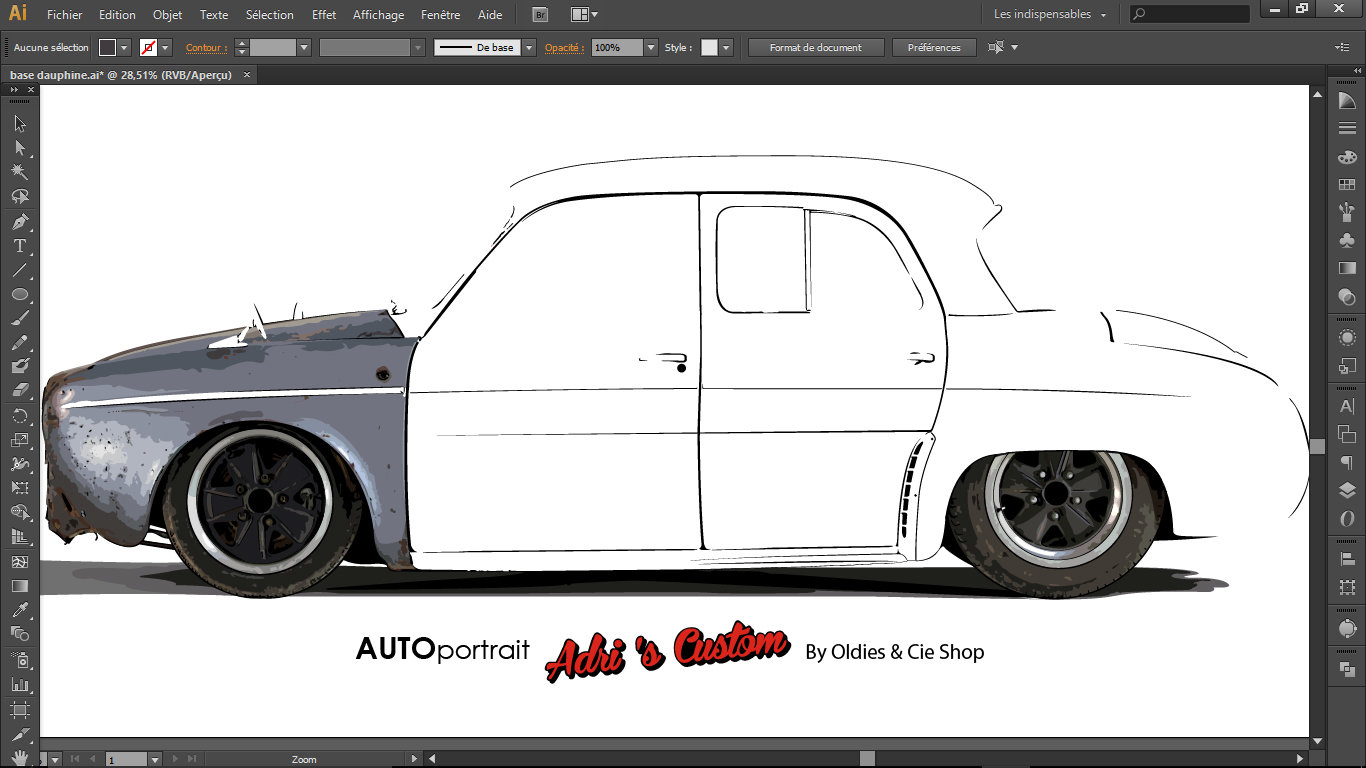This screenshot has height=768, width=1366.
Task: Choose the Paintbrush tool
Action: (19, 319)
